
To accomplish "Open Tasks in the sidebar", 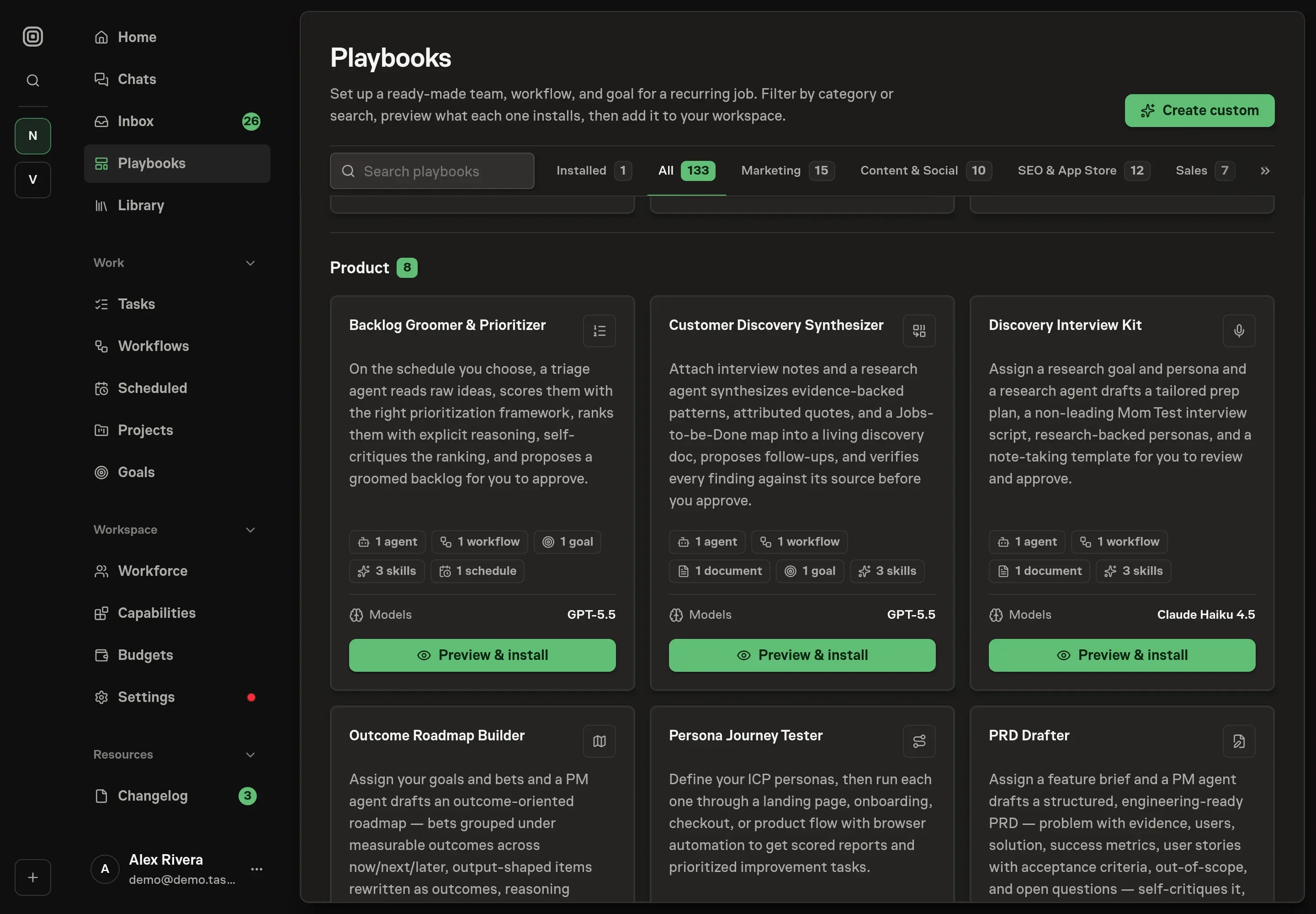I will pyautogui.click(x=177, y=304).
